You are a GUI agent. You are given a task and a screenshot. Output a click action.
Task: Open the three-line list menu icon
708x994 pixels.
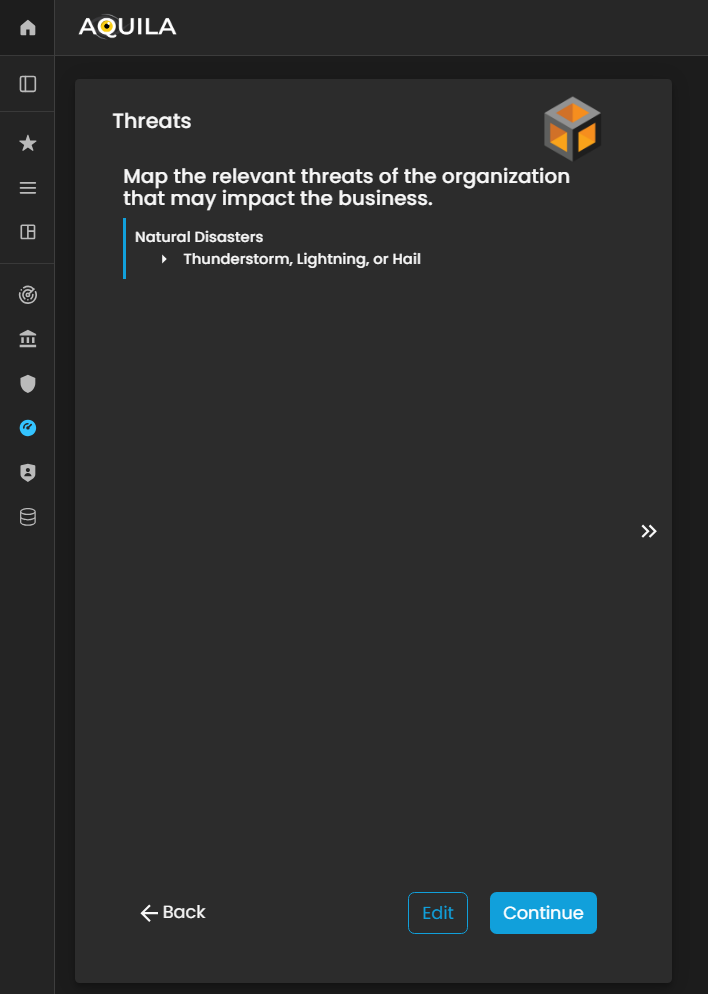(x=28, y=188)
